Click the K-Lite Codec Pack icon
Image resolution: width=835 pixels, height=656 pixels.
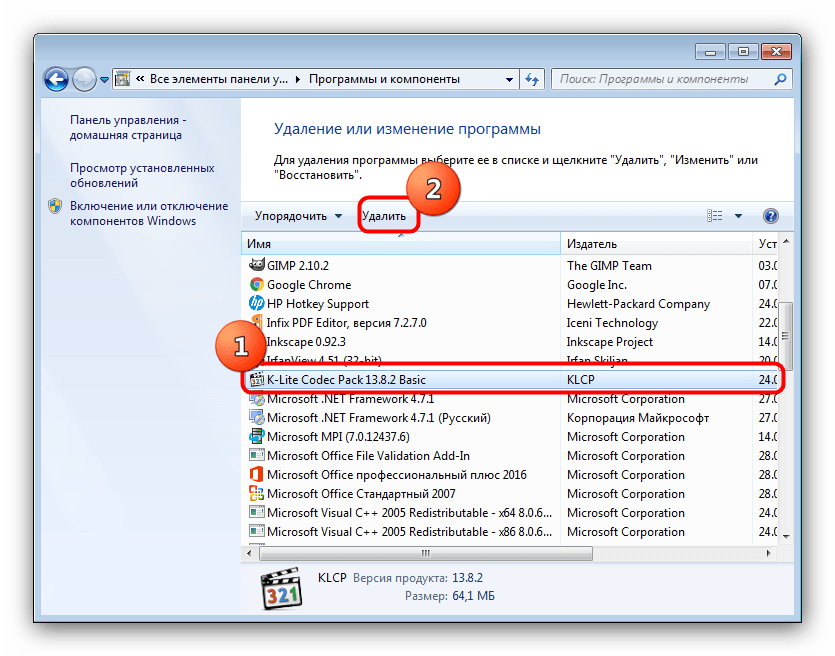pos(256,380)
